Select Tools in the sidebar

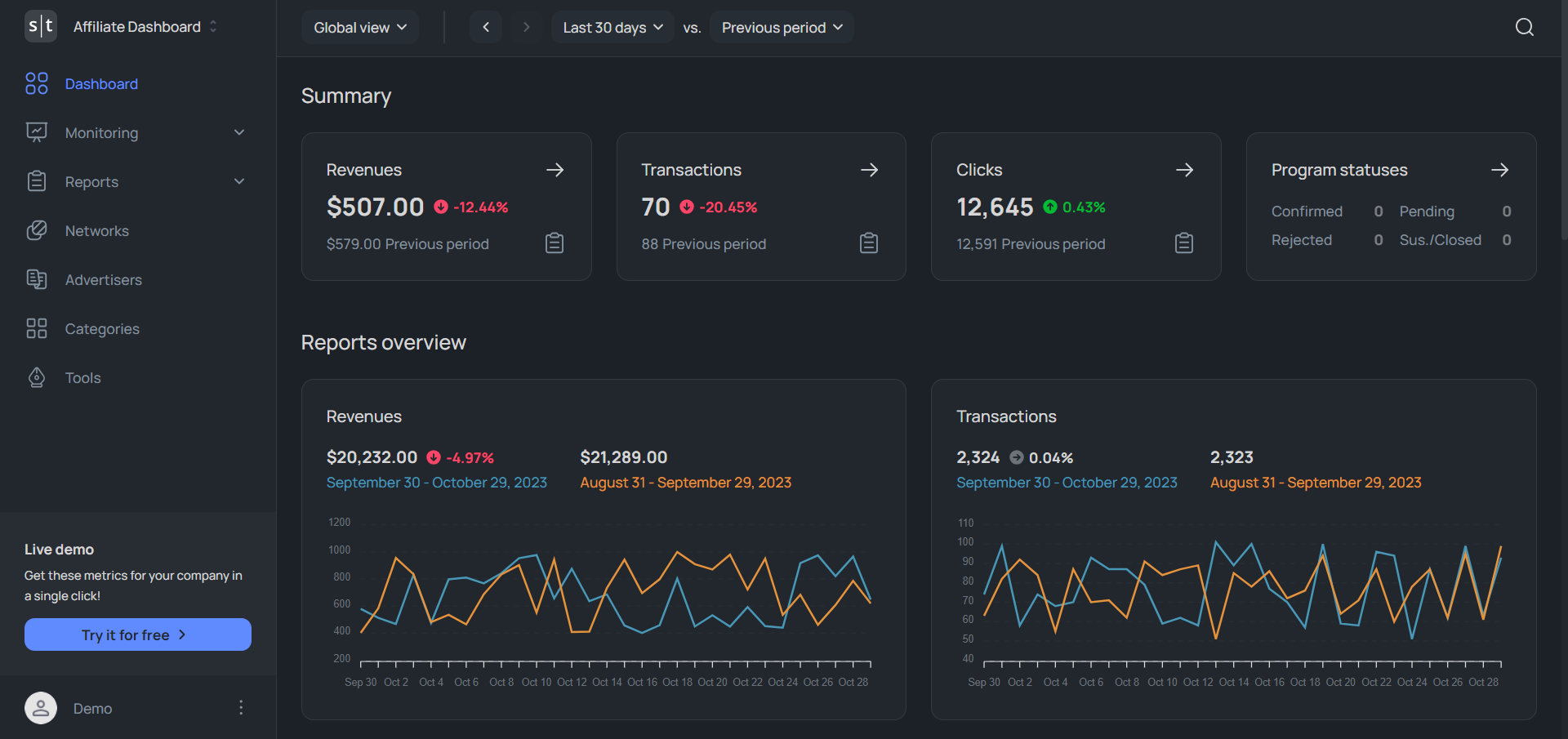point(82,377)
